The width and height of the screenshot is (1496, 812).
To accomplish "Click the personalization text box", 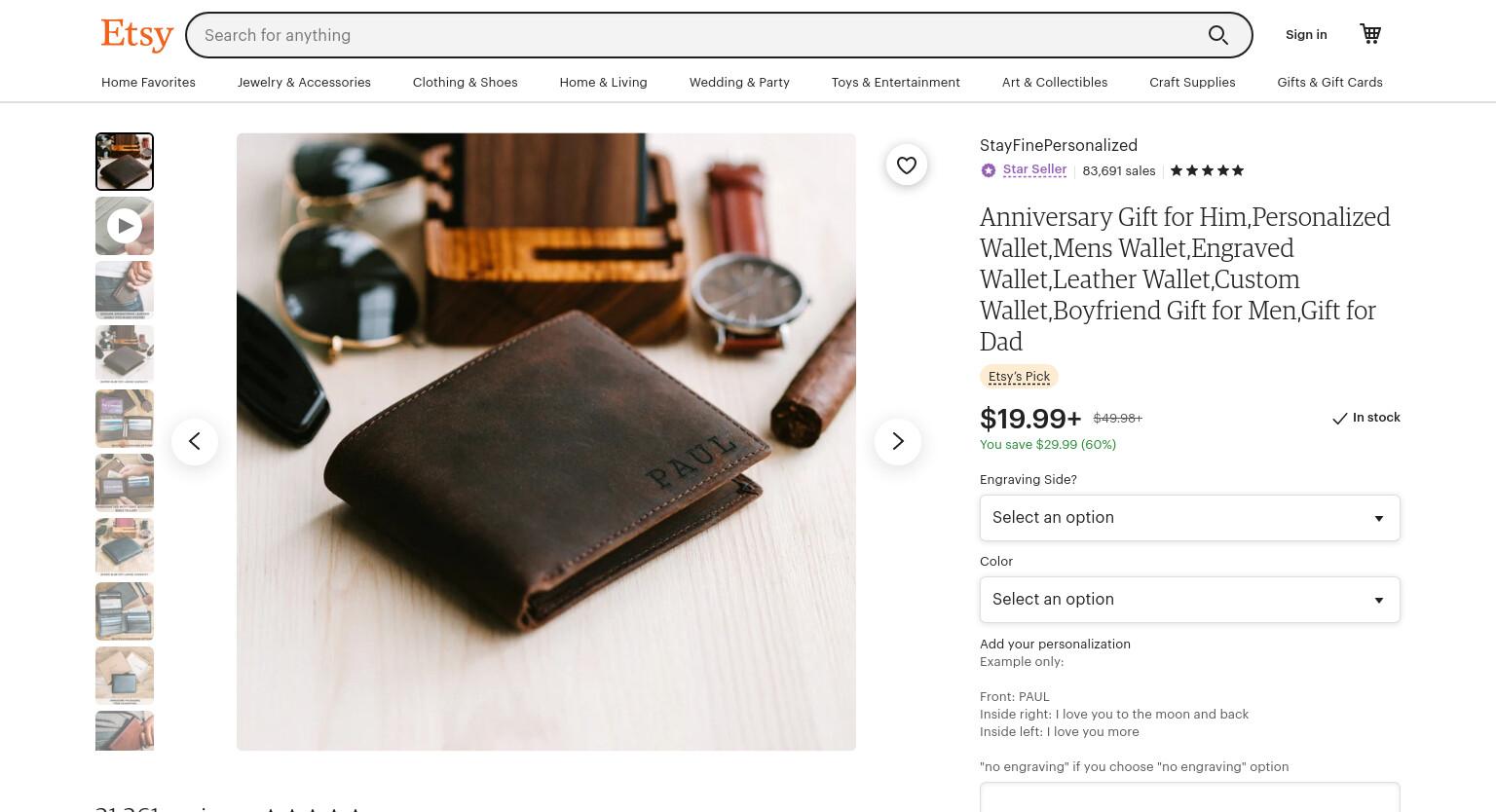I will coord(1190,797).
